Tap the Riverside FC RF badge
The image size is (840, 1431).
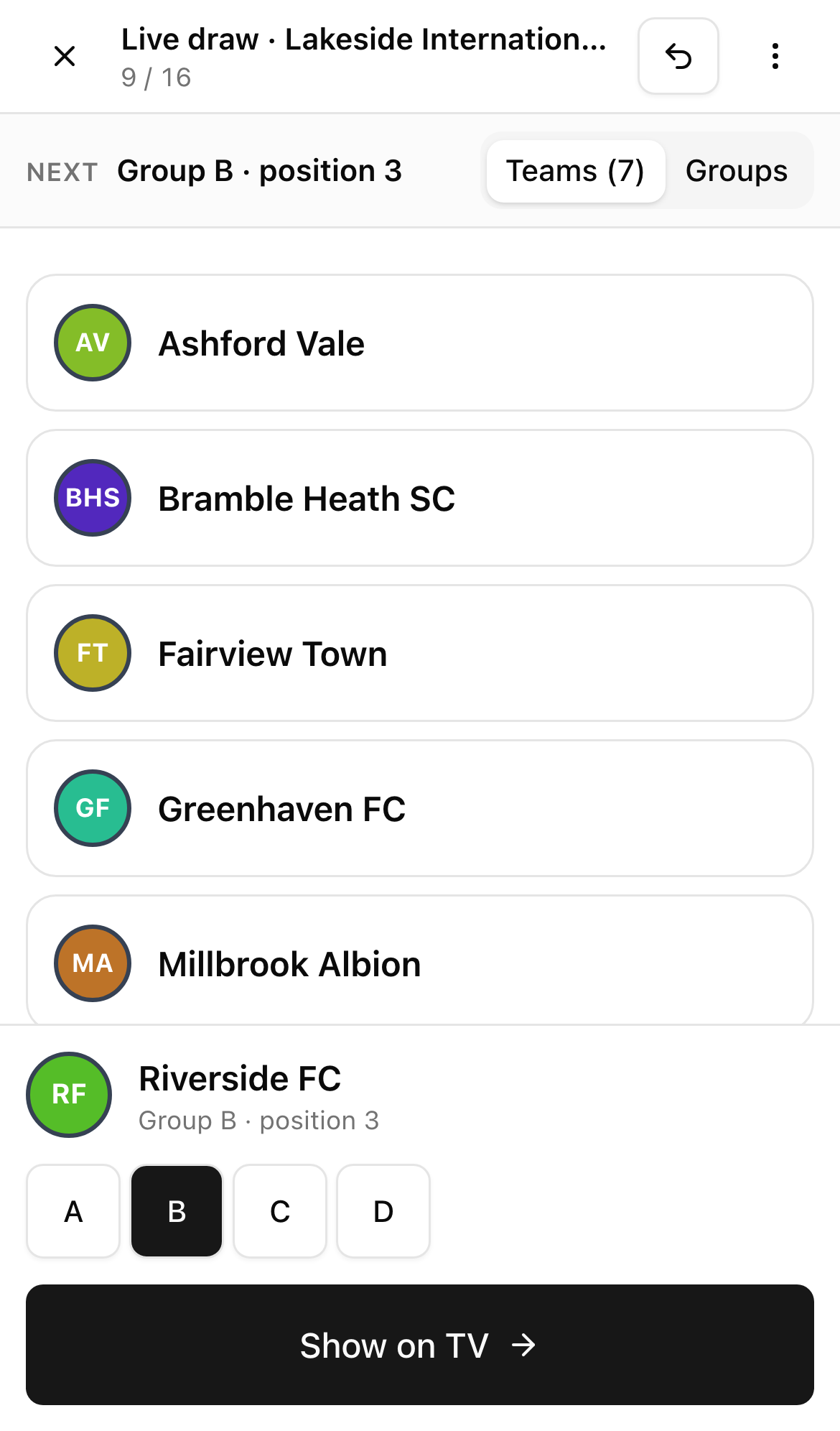(x=69, y=1095)
